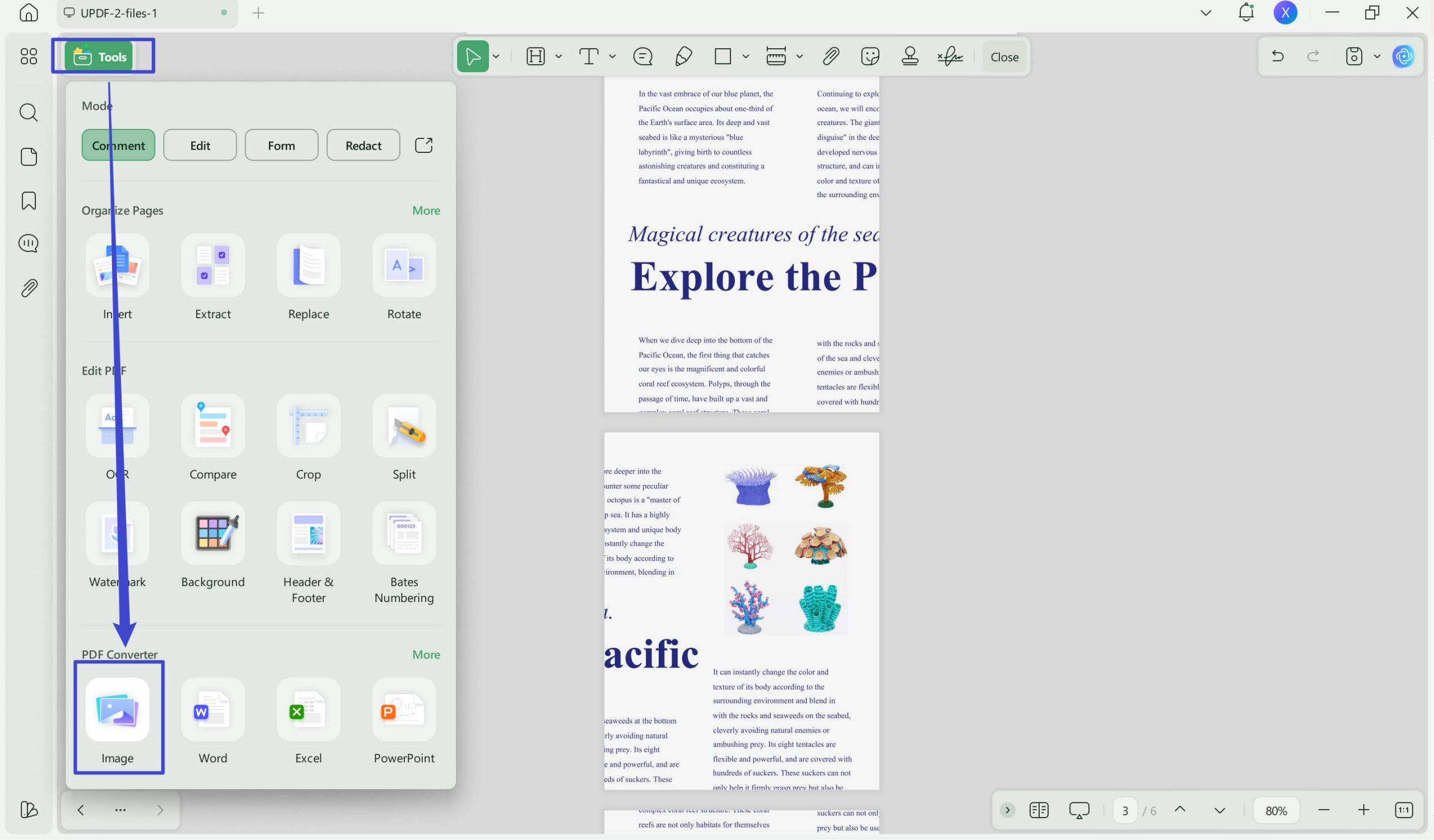Select the sticky note comment tool
The image size is (1434, 840).
coord(643,57)
